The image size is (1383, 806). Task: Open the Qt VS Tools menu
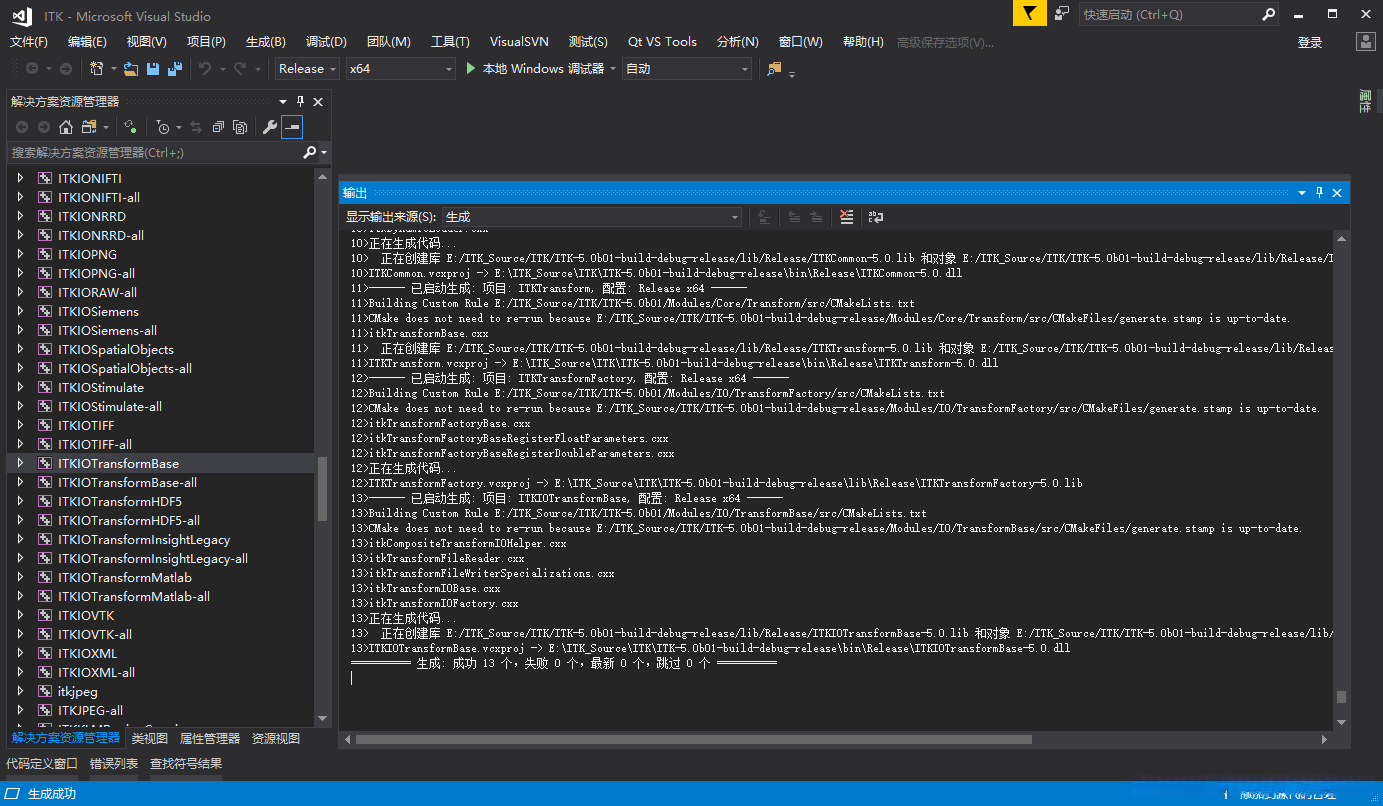pyautogui.click(x=662, y=42)
